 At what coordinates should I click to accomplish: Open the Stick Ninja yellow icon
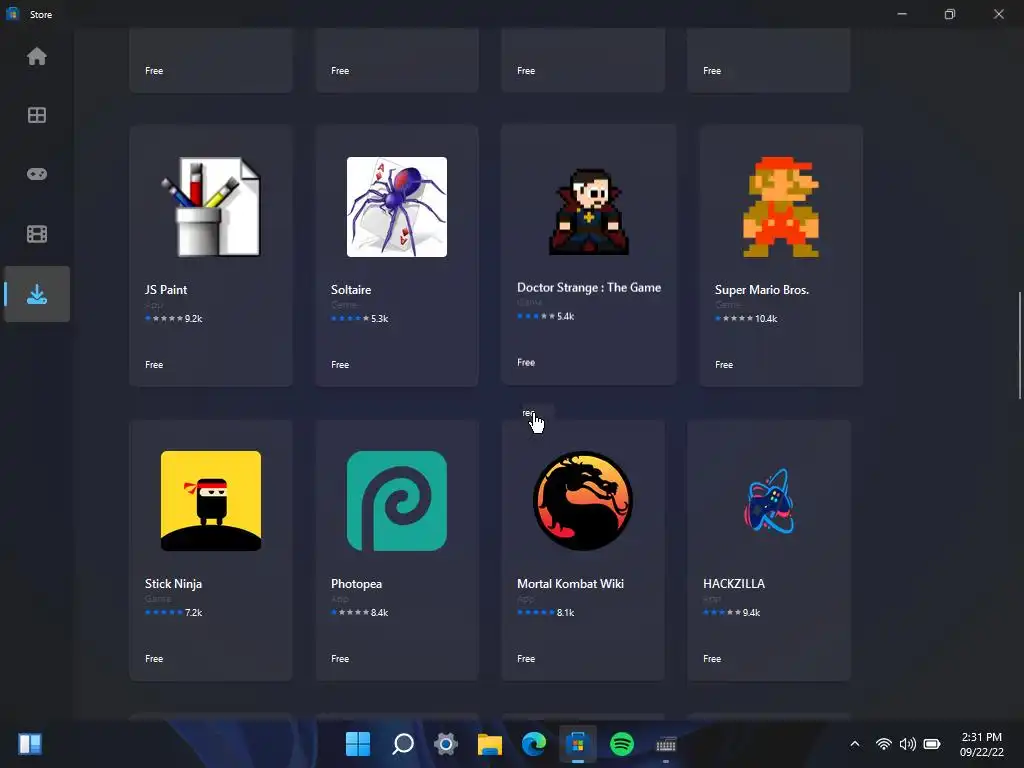pyautogui.click(x=211, y=501)
